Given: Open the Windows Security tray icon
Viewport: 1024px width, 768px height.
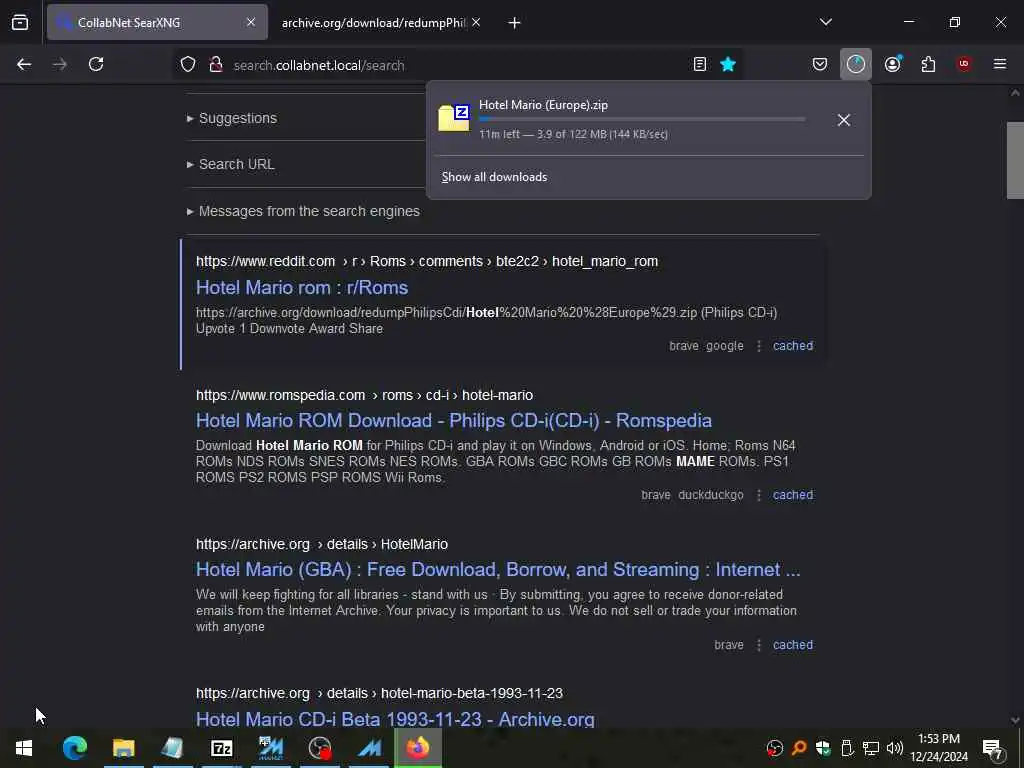Looking at the screenshot, I should (x=823, y=748).
